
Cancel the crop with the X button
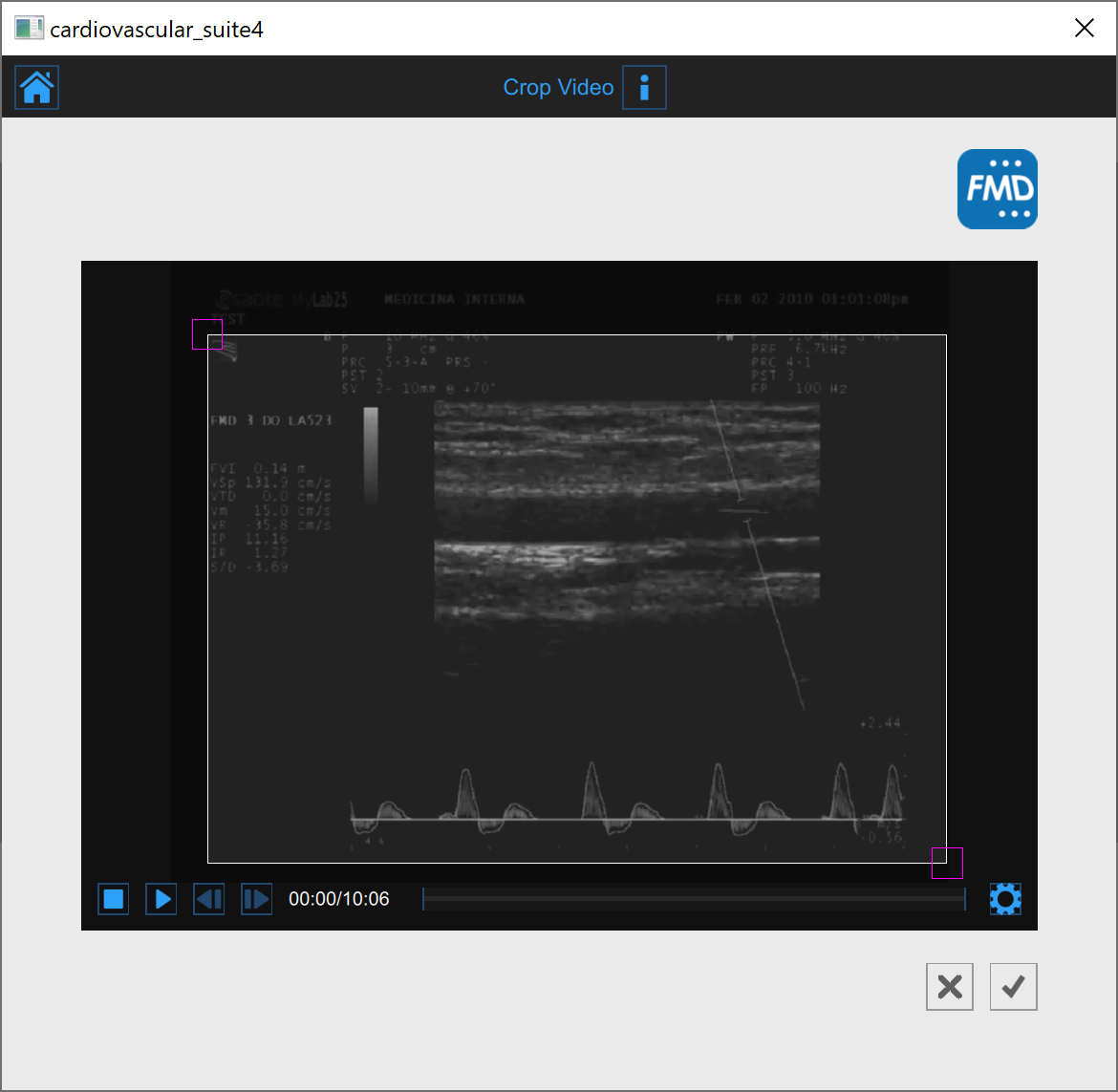[950, 987]
